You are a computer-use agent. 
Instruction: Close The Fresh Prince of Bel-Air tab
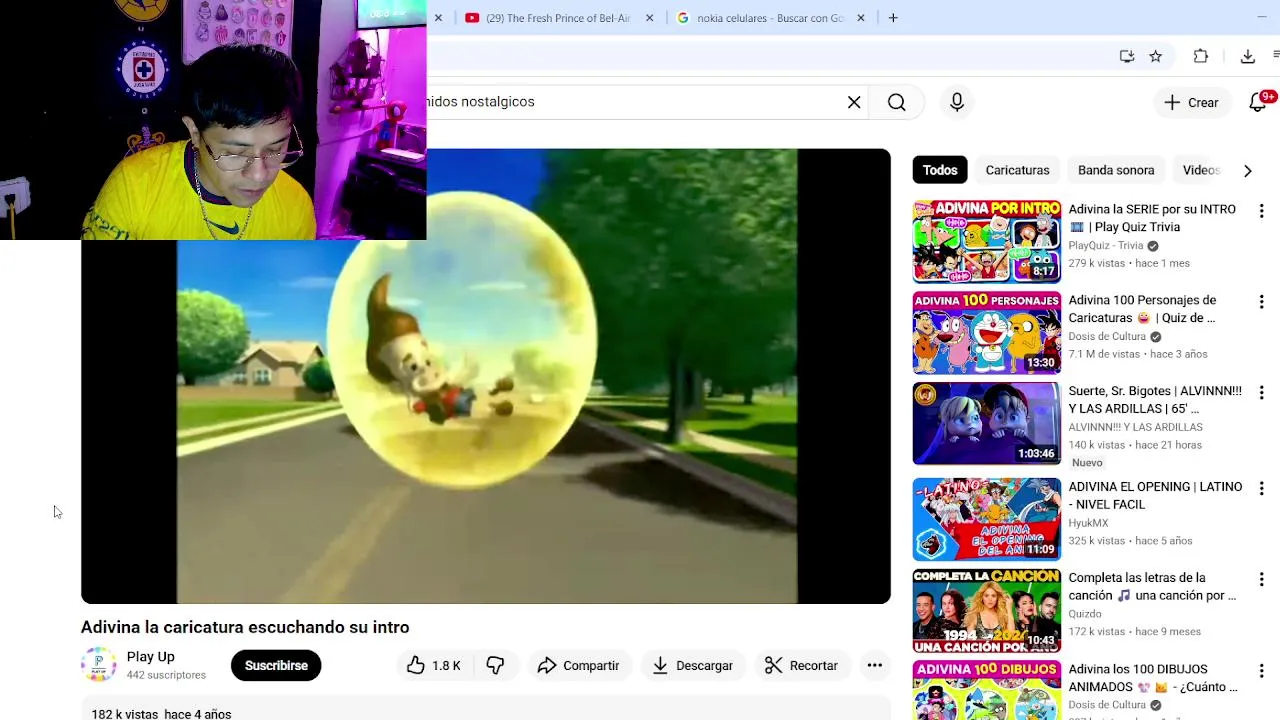click(650, 18)
